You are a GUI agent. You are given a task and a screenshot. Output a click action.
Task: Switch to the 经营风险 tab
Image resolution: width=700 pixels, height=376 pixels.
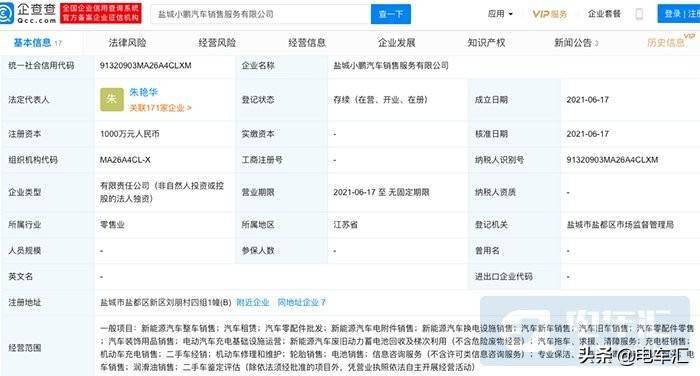tap(217, 43)
